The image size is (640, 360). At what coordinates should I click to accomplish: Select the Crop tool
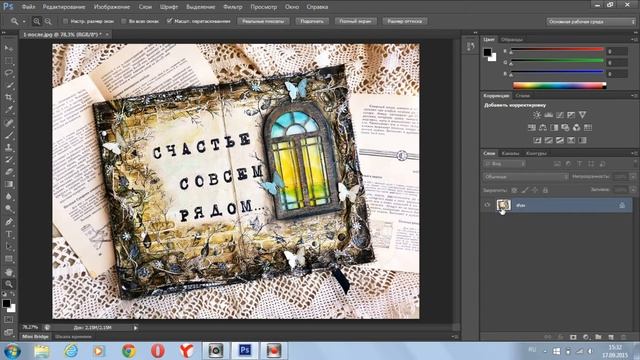(9, 98)
